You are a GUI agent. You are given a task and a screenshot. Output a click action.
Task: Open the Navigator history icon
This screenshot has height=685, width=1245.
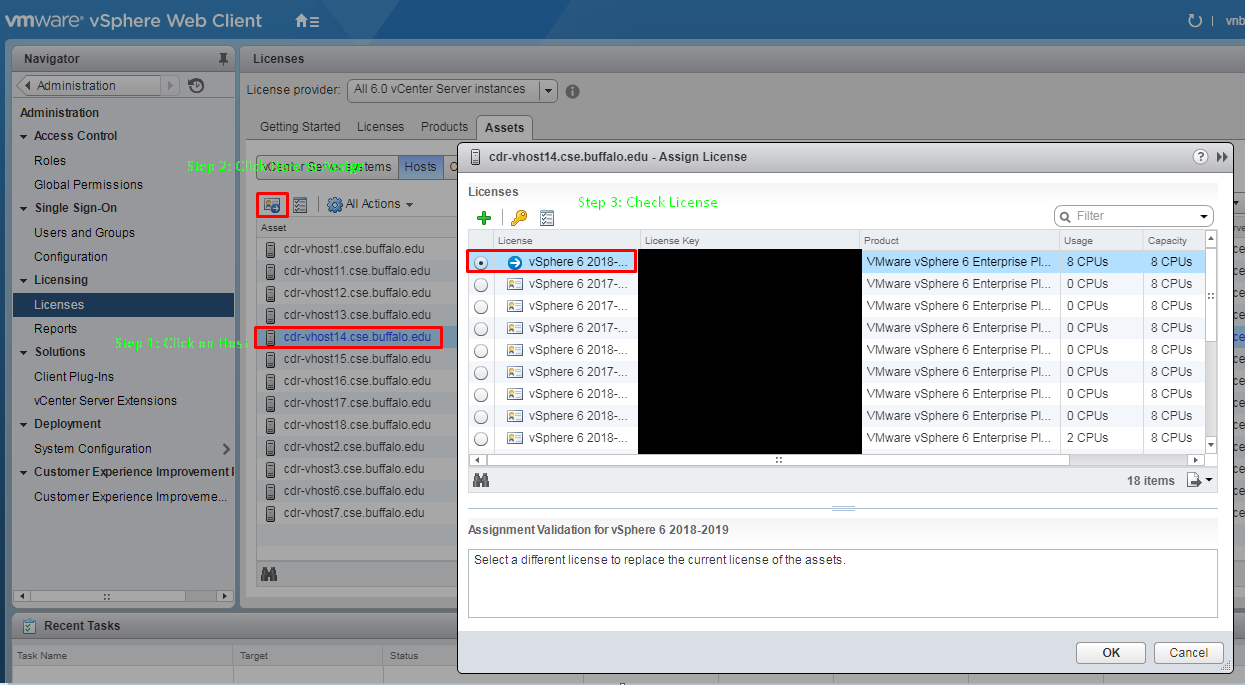tap(196, 86)
